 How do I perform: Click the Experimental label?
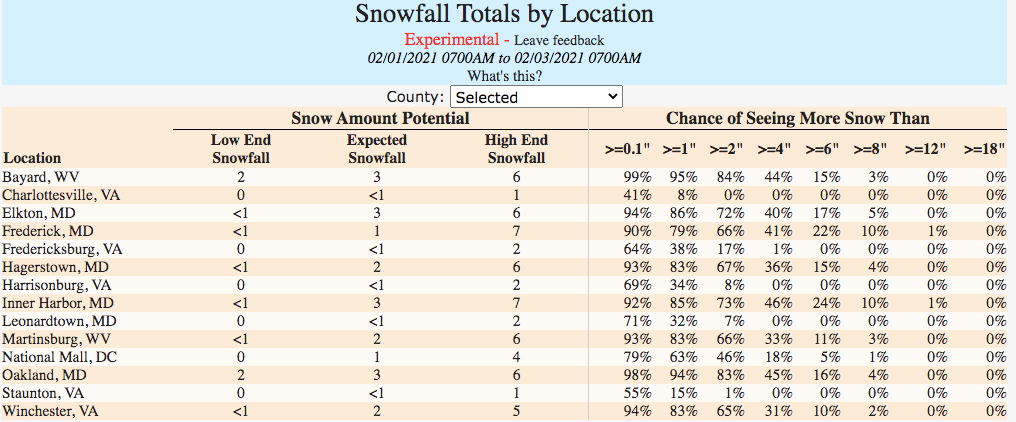tap(452, 40)
